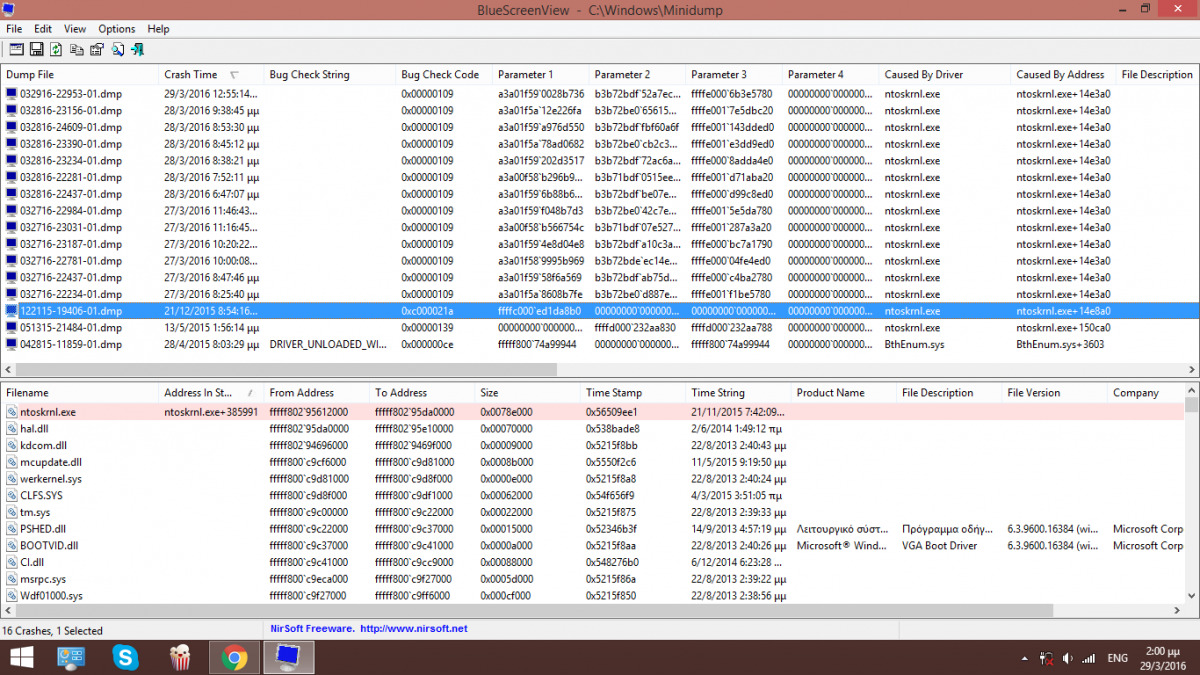
Task: Sort lower pane by Time Stamp column
Action: (x=633, y=393)
